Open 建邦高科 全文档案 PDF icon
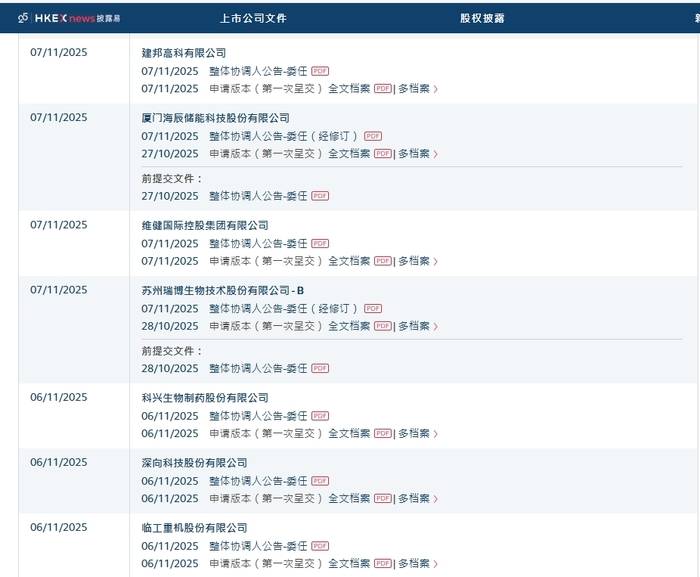Viewport: 700px width, 577px height. [x=382, y=89]
